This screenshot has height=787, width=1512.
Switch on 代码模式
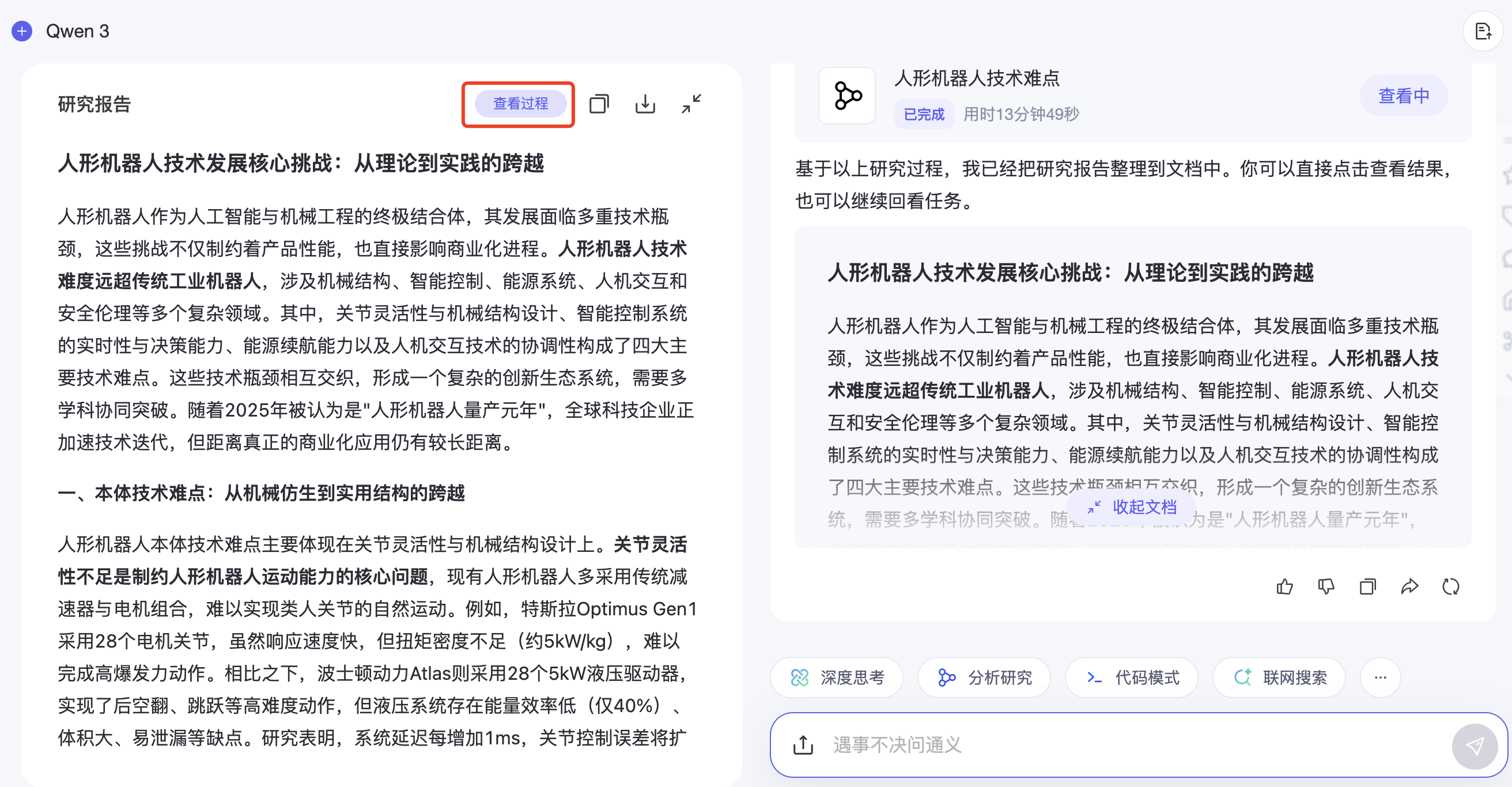click(x=1131, y=678)
